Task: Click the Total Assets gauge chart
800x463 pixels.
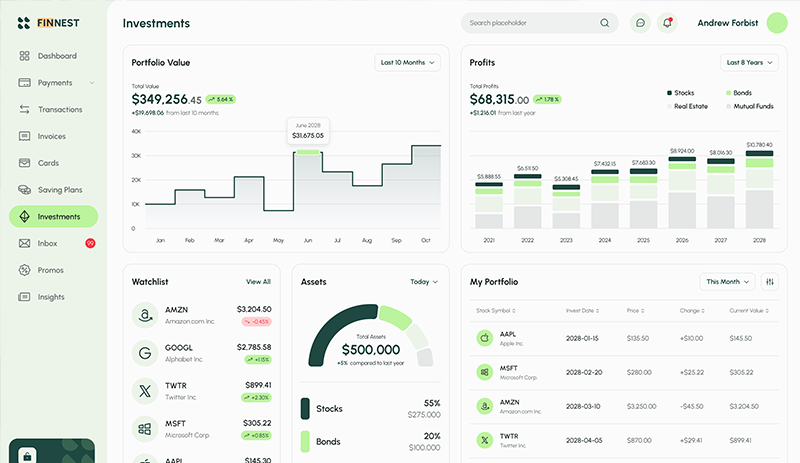Action: tap(370, 340)
